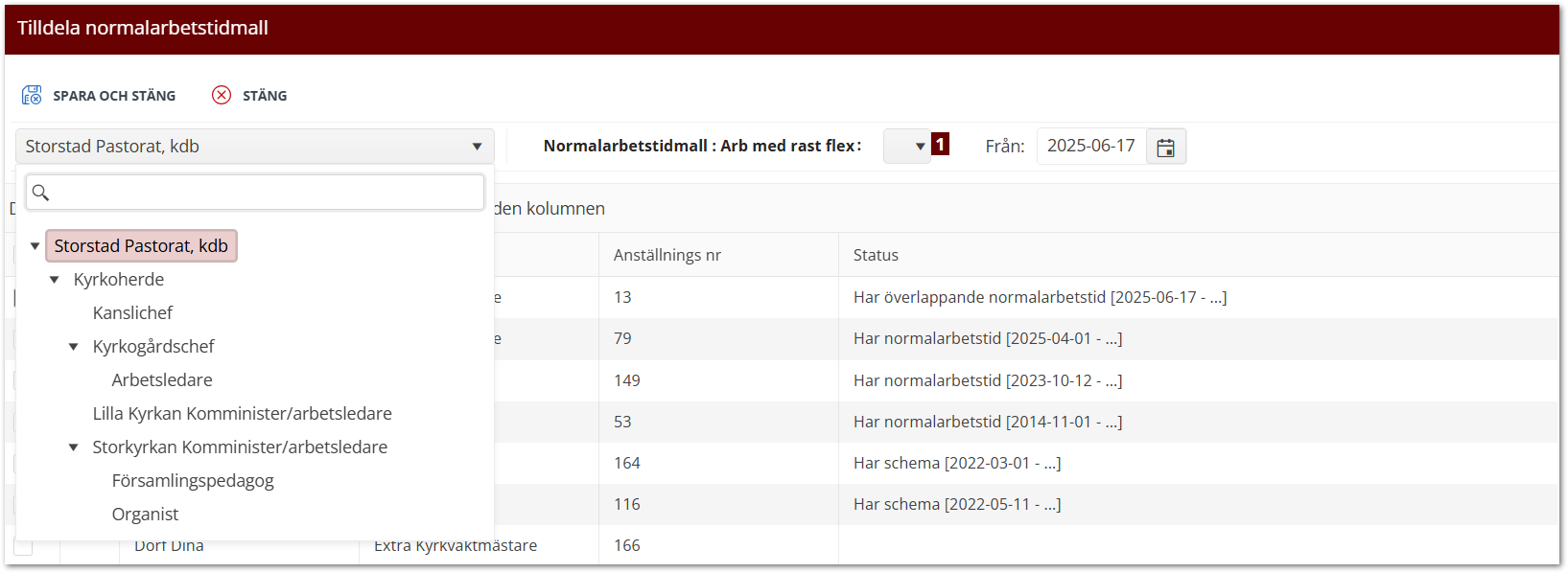This screenshot has width=1568, height=573.
Task: Pick Organist from the tree list
Action: click(145, 515)
